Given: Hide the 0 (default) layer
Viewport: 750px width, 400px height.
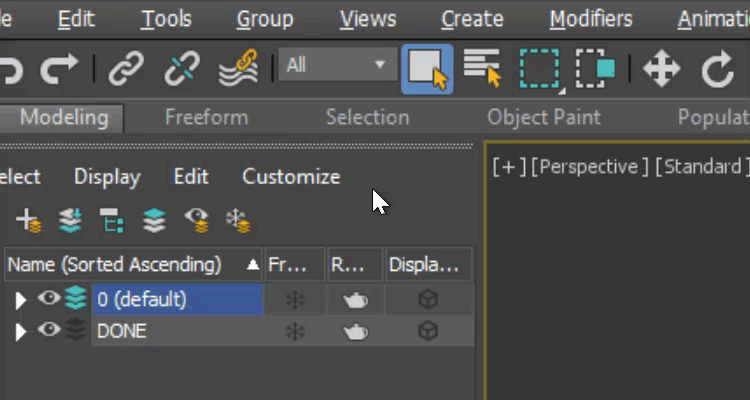Looking at the screenshot, I should tap(48, 298).
